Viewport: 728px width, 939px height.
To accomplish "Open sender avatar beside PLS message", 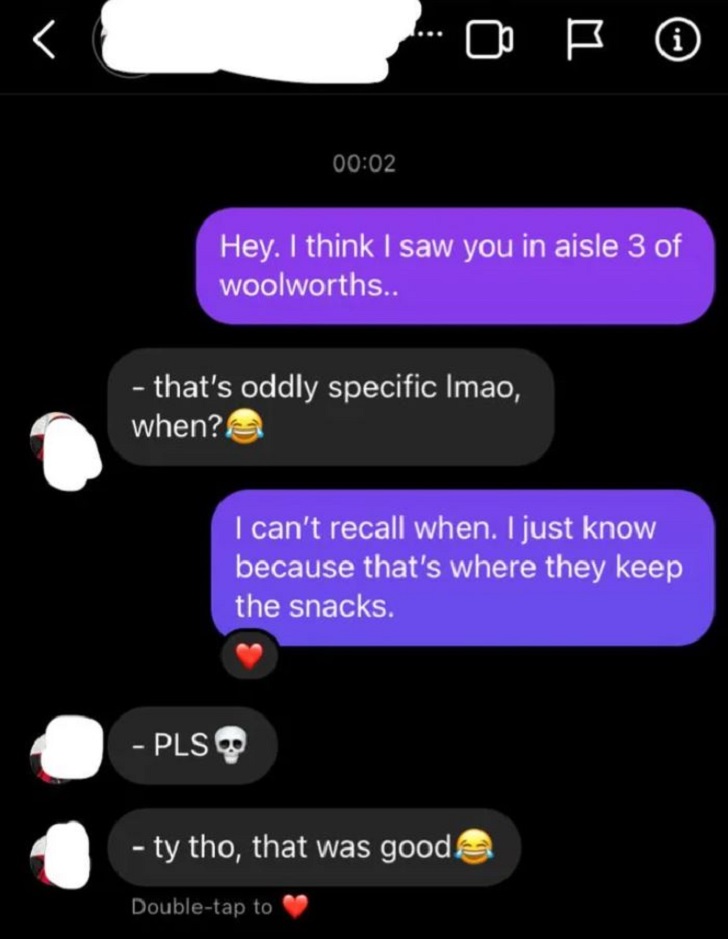I will point(66,749).
